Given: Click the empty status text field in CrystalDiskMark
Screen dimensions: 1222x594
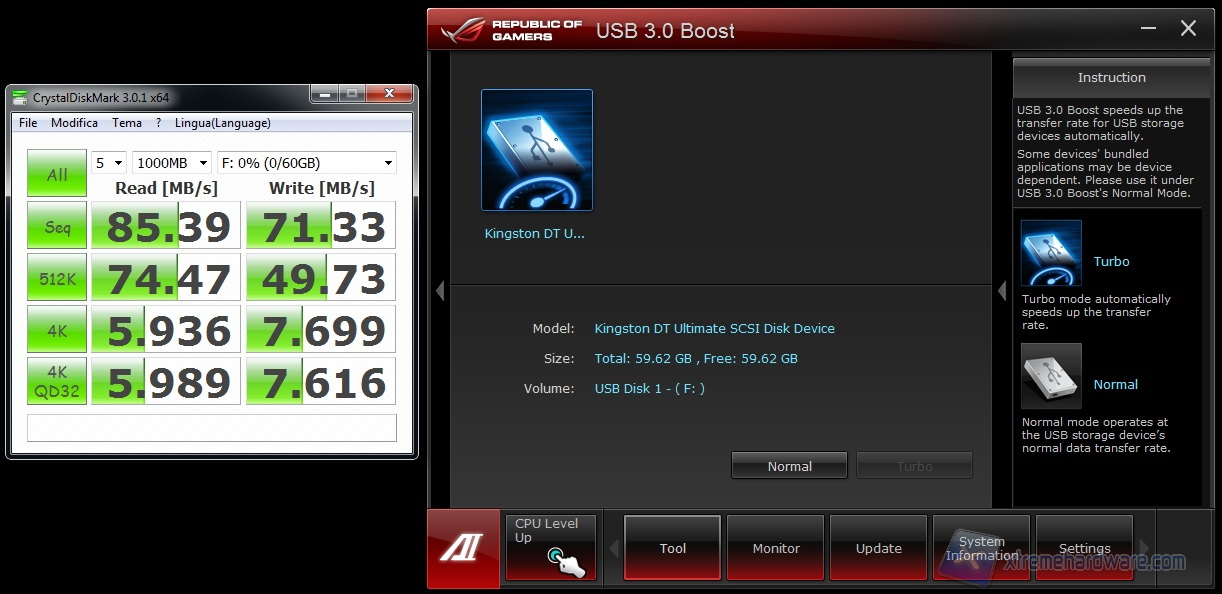Looking at the screenshot, I should pos(211,428).
